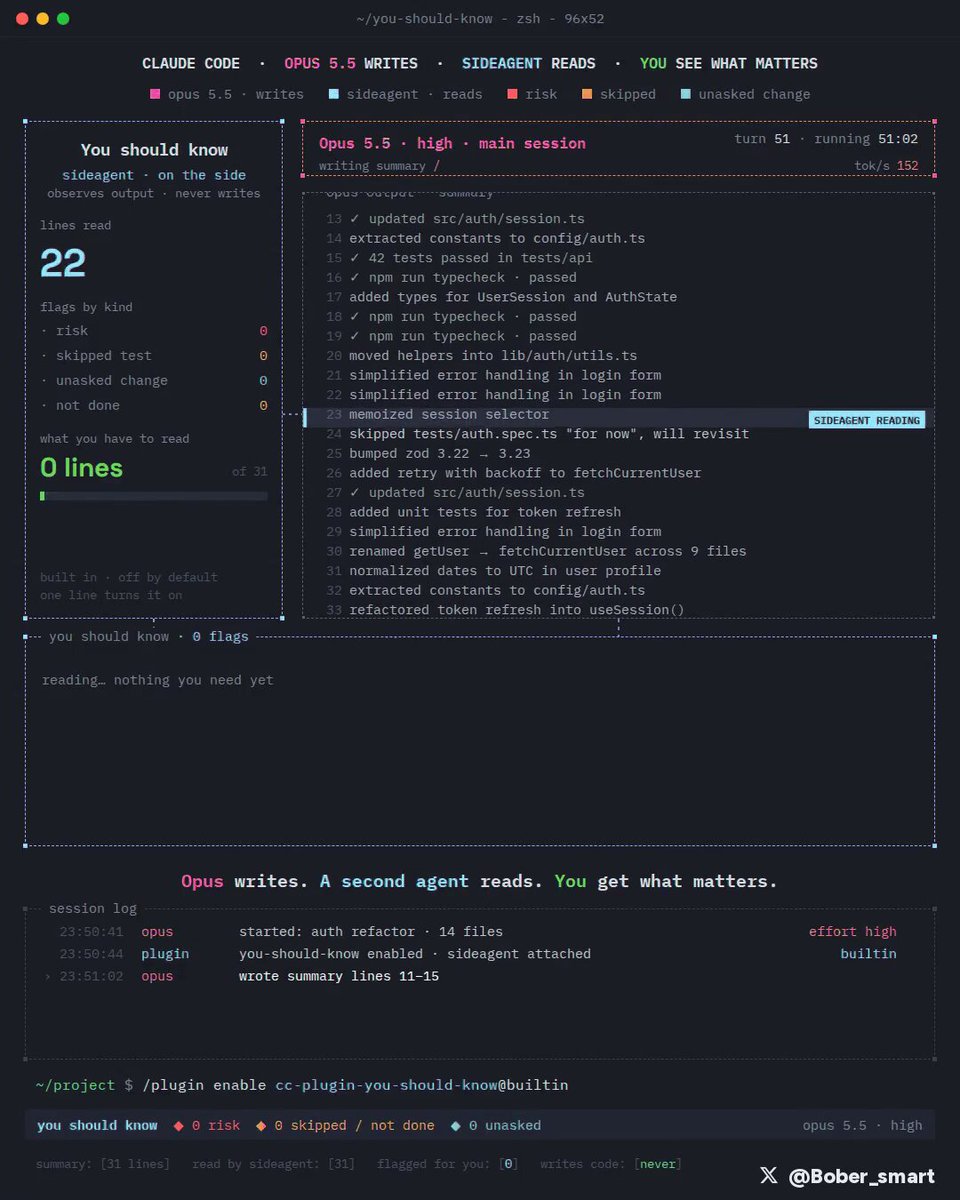This screenshot has width=960, height=1200.
Task: Click the 'you should know · 0 flags' heading
Action: pyautogui.click(x=149, y=636)
